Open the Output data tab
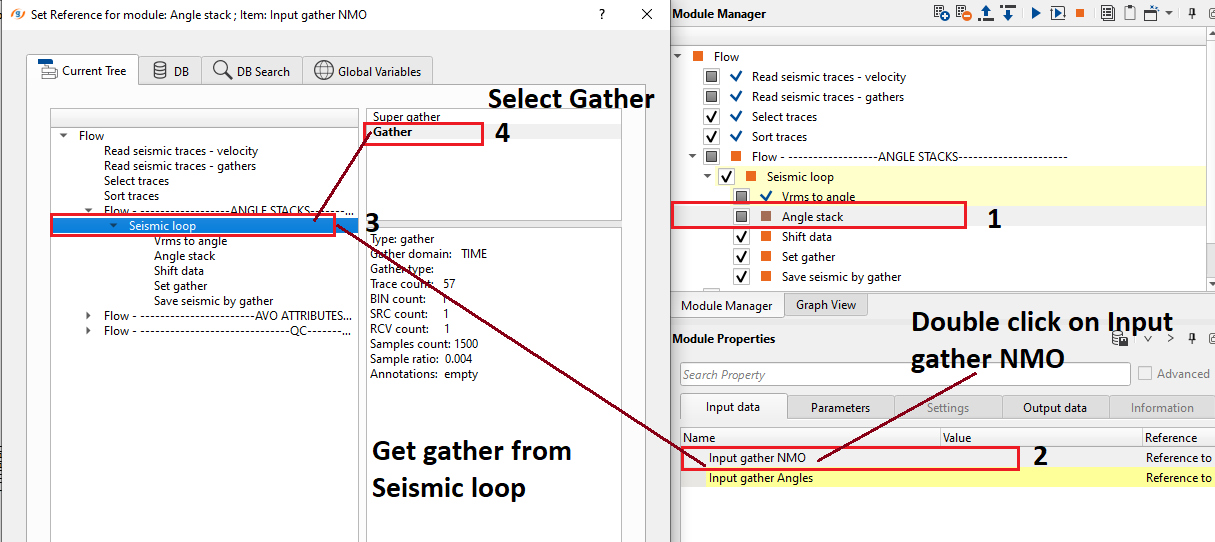Screen dimensions: 1215x542 click(1054, 407)
